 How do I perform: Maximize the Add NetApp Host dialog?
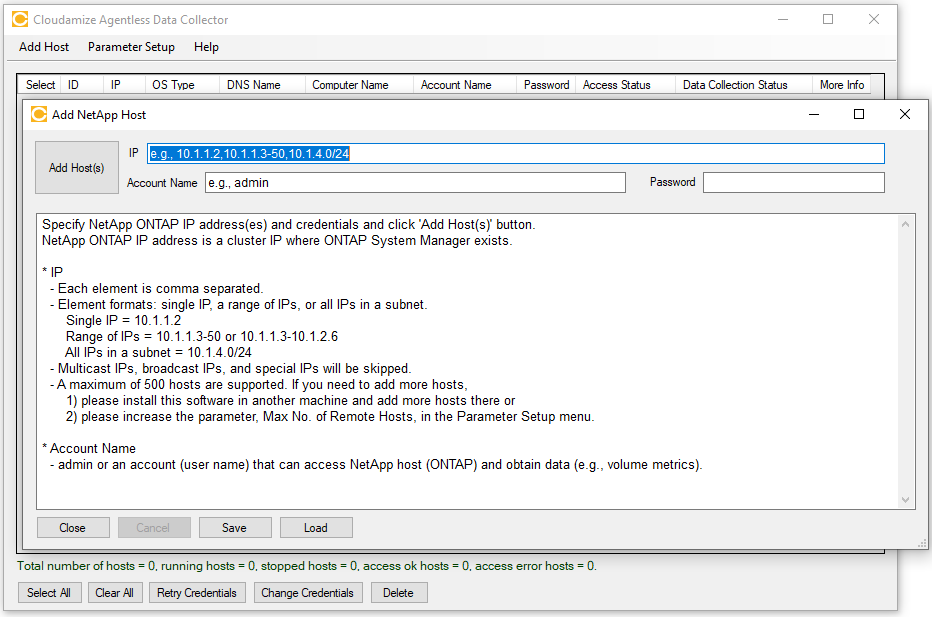858,114
